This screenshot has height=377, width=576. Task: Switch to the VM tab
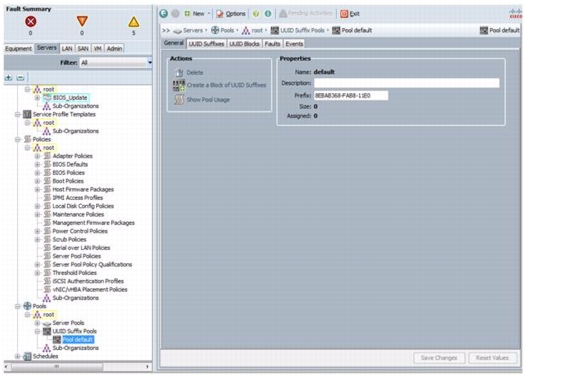(97, 49)
